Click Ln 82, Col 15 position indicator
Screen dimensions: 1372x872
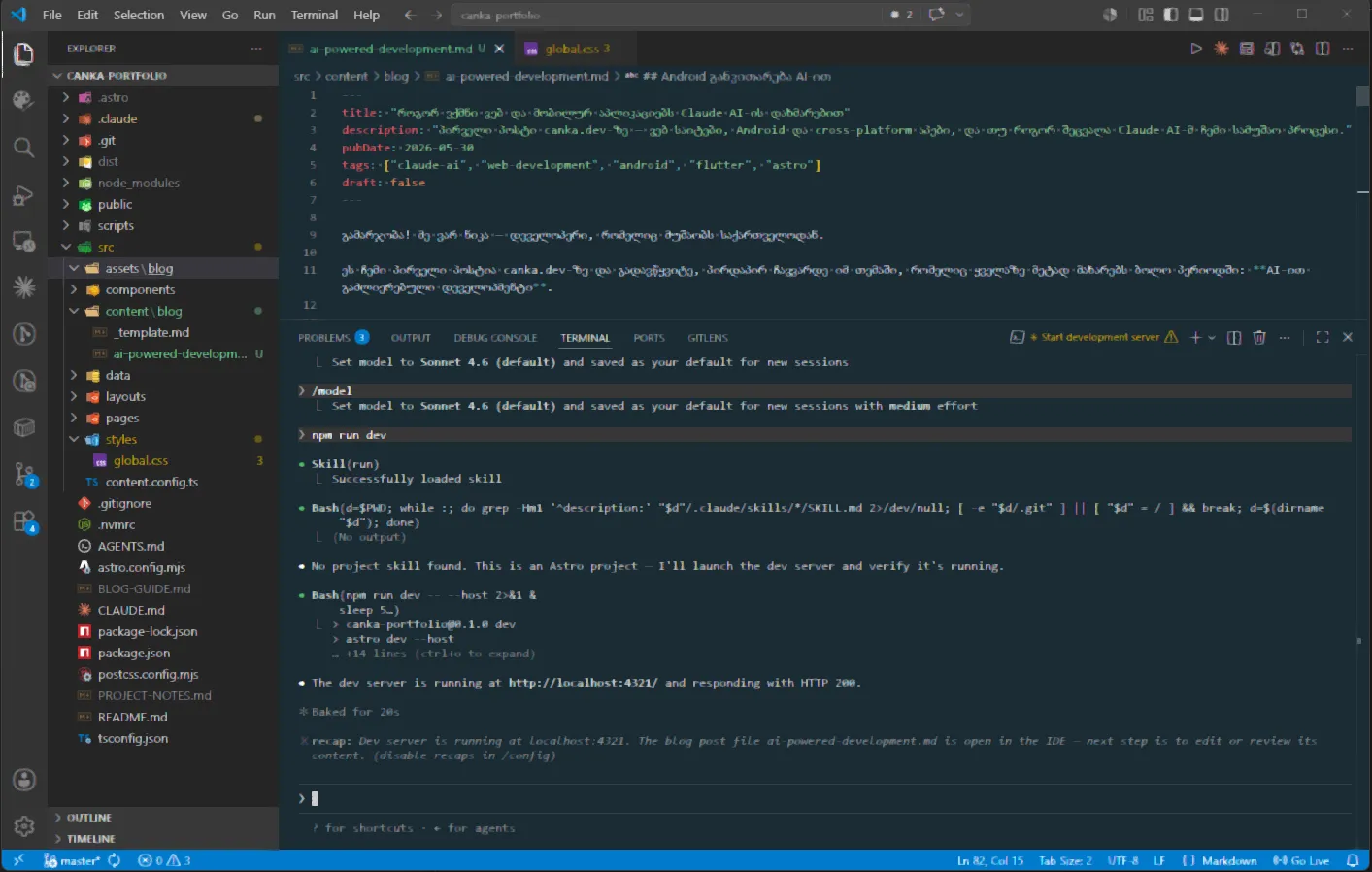990,860
